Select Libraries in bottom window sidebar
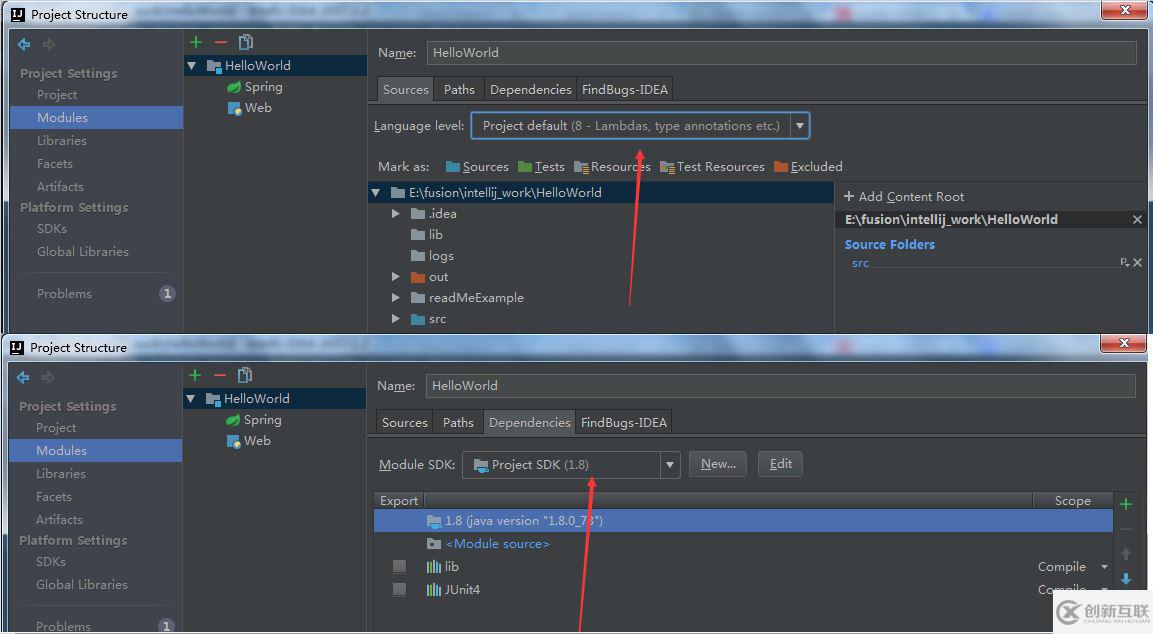Screen dimensions: 1153x634 coord(61,474)
